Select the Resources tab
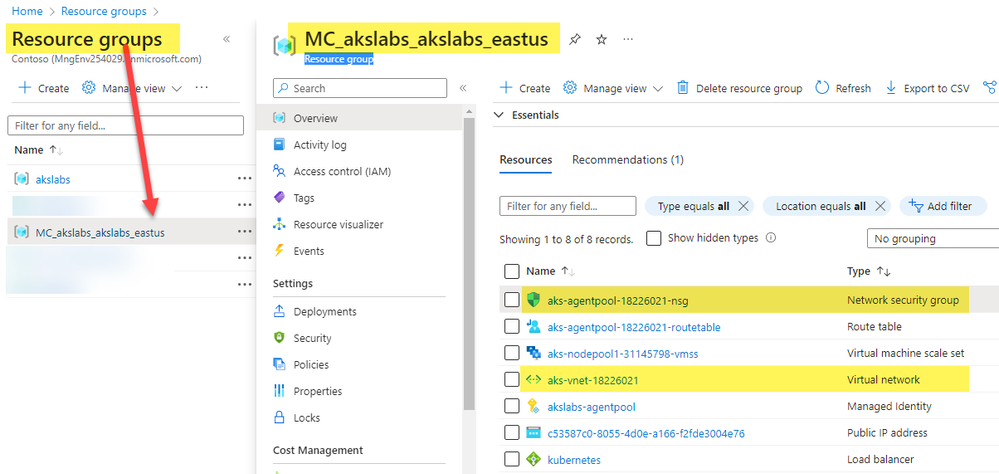The image size is (999, 474). point(526,160)
